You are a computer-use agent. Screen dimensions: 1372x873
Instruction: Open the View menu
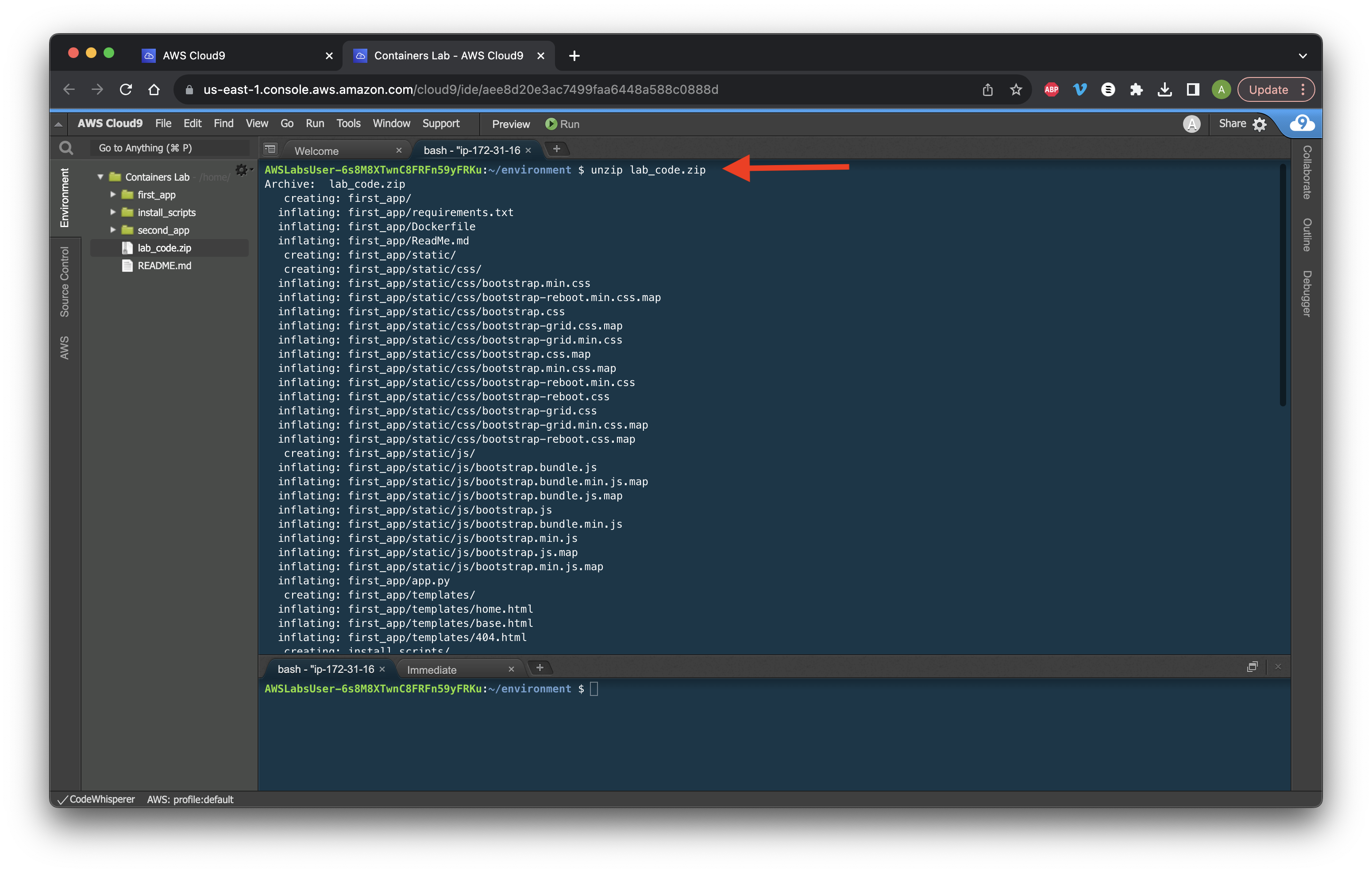pos(256,124)
